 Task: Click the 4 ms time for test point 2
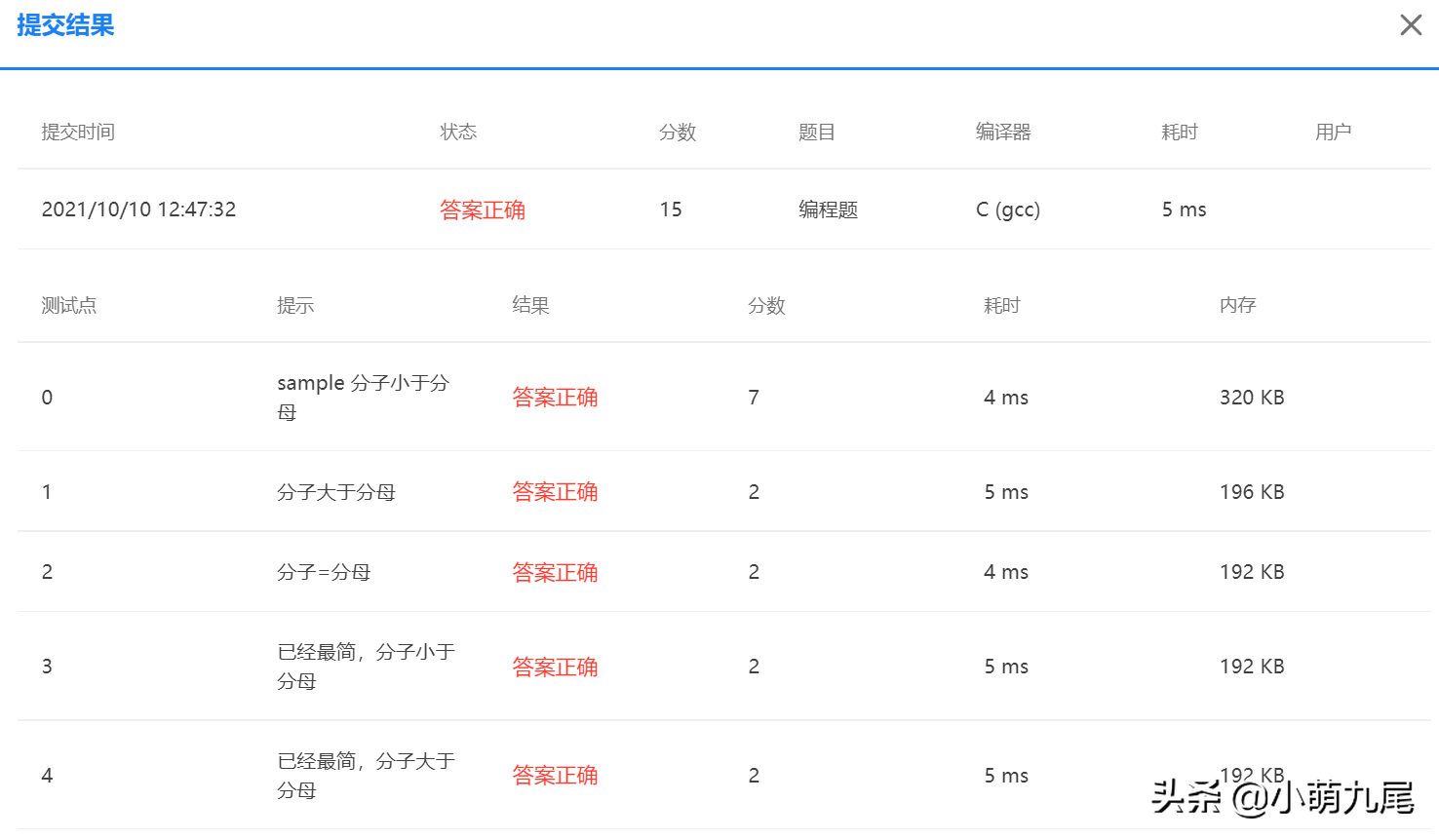pos(1006,572)
